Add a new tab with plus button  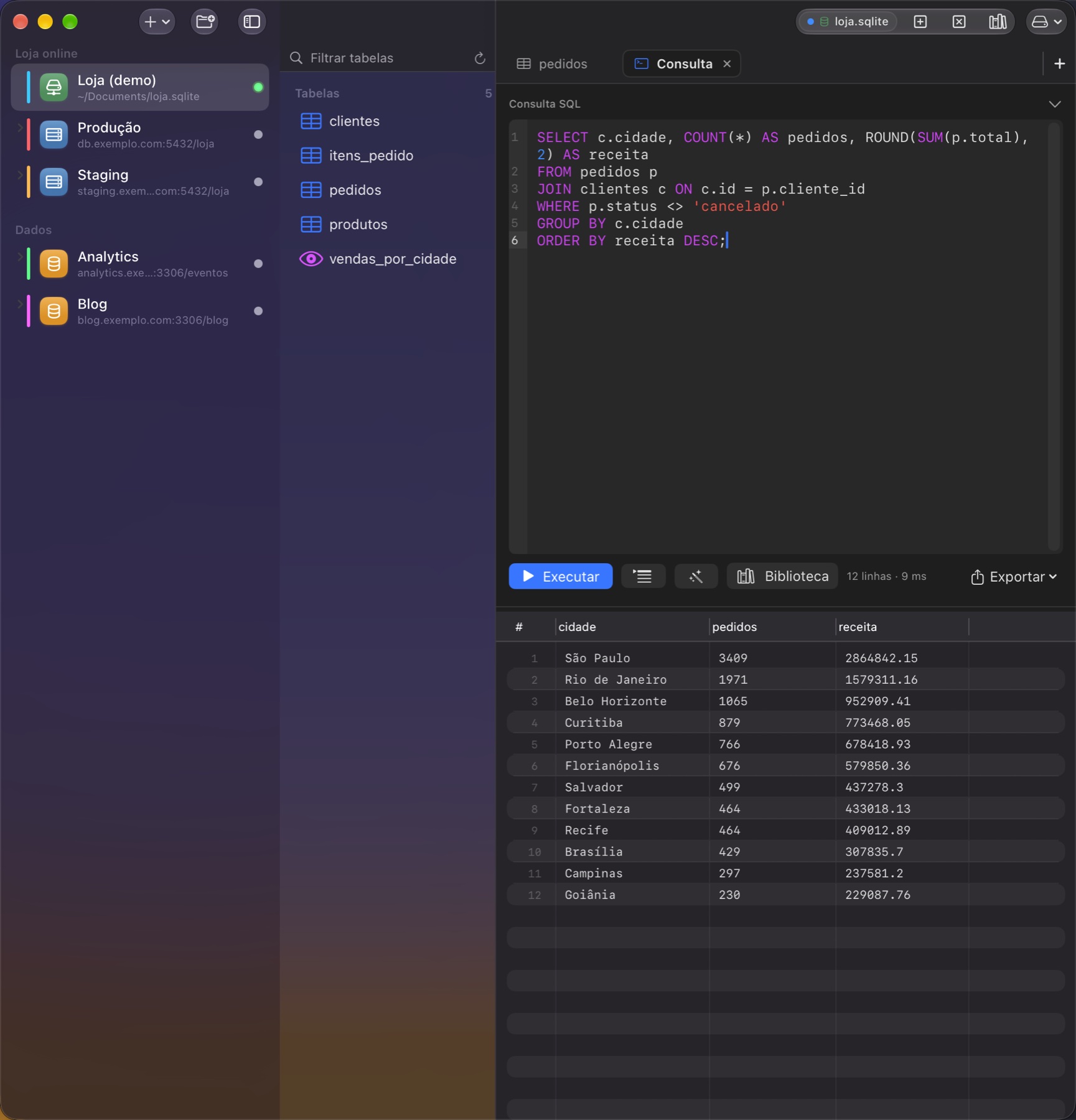tap(1060, 64)
